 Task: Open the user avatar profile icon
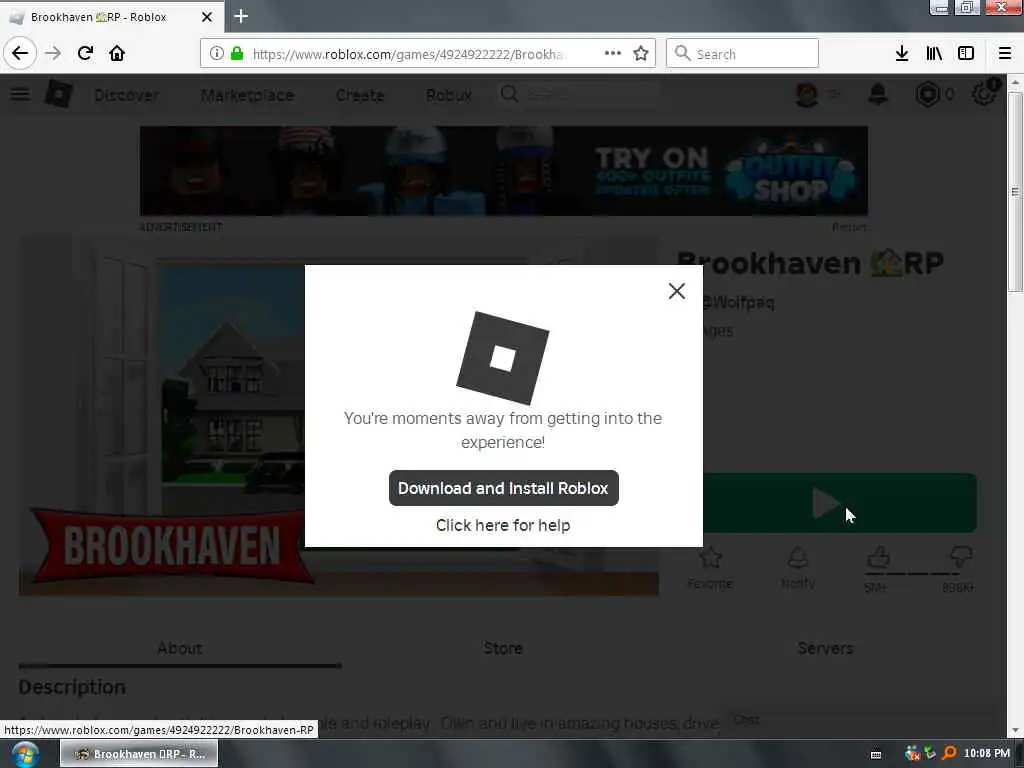click(x=807, y=95)
